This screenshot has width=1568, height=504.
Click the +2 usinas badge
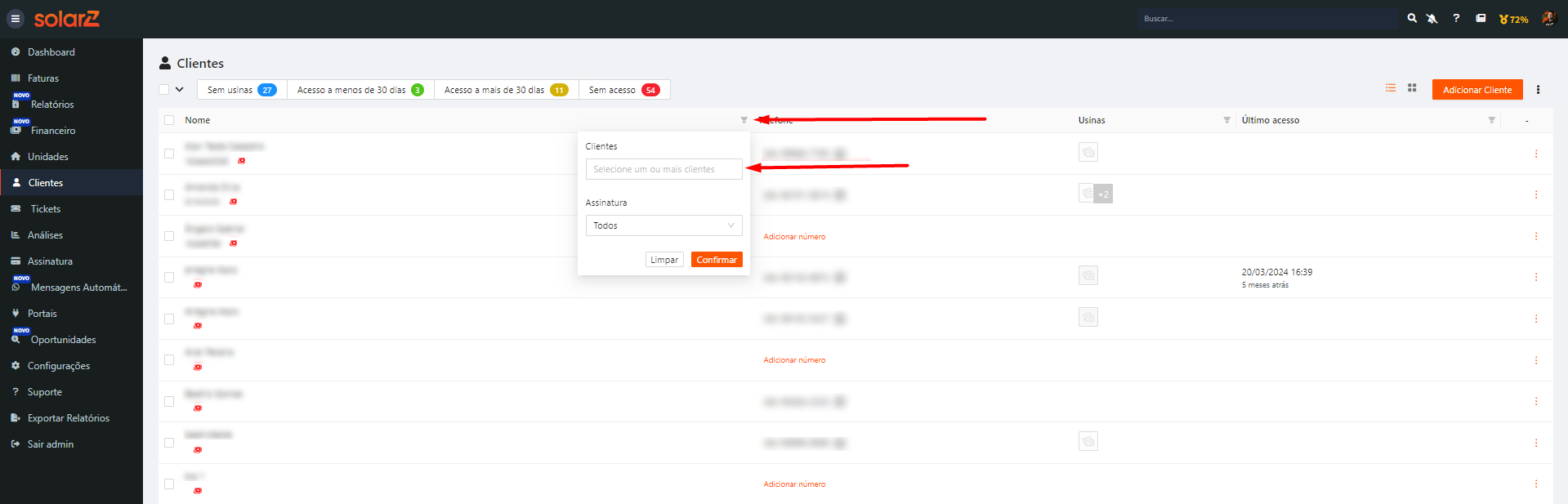point(1103,194)
